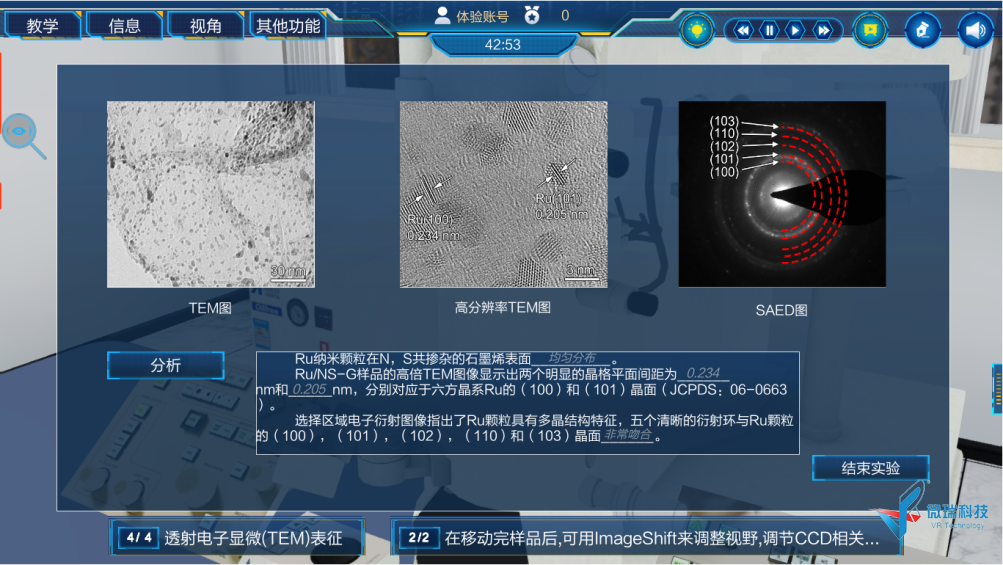Click the lightbulb hint icon
Viewport: 1003px width, 565px height.
point(697,30)
